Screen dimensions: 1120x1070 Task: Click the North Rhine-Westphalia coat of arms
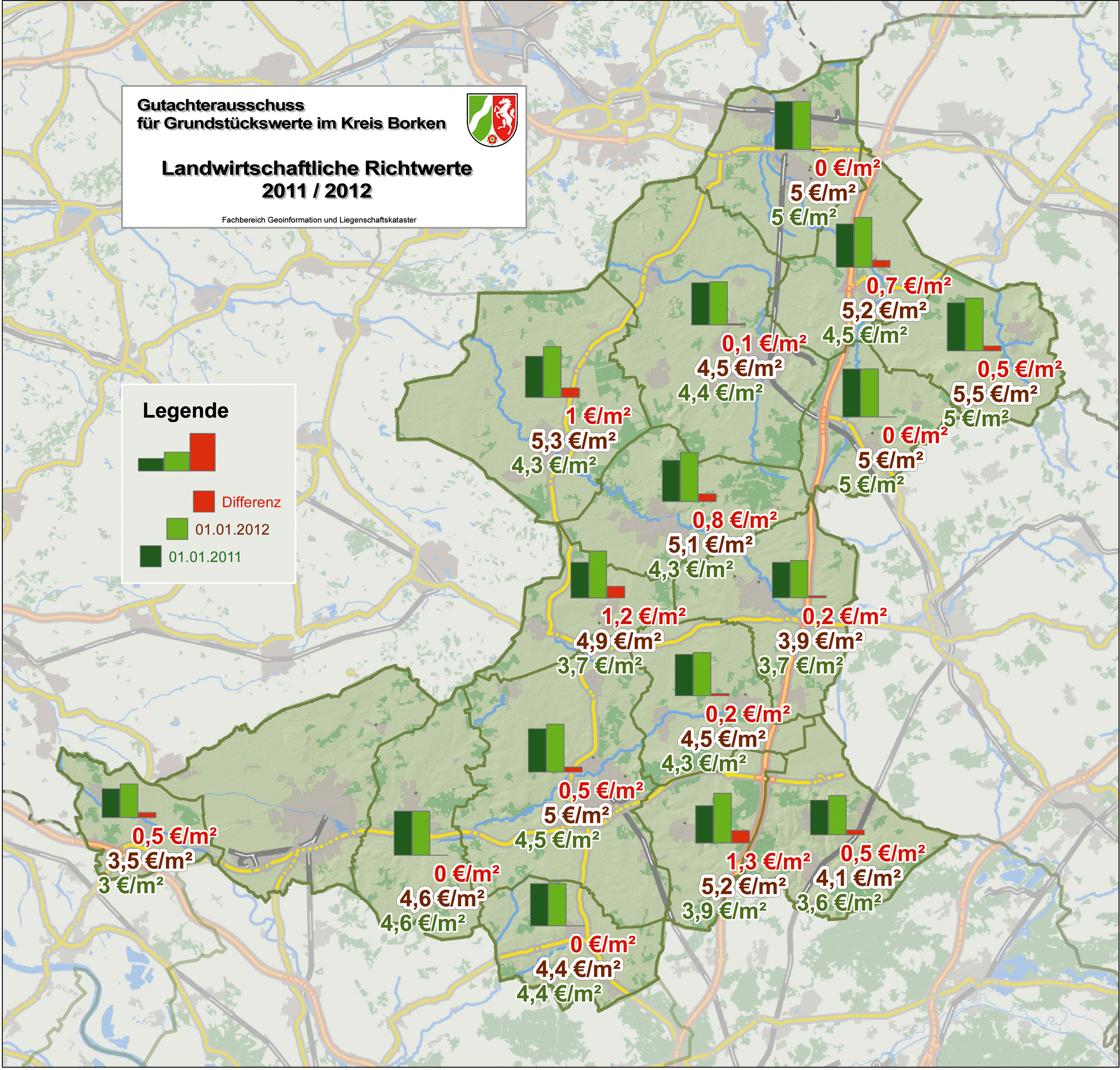[492, 120]
